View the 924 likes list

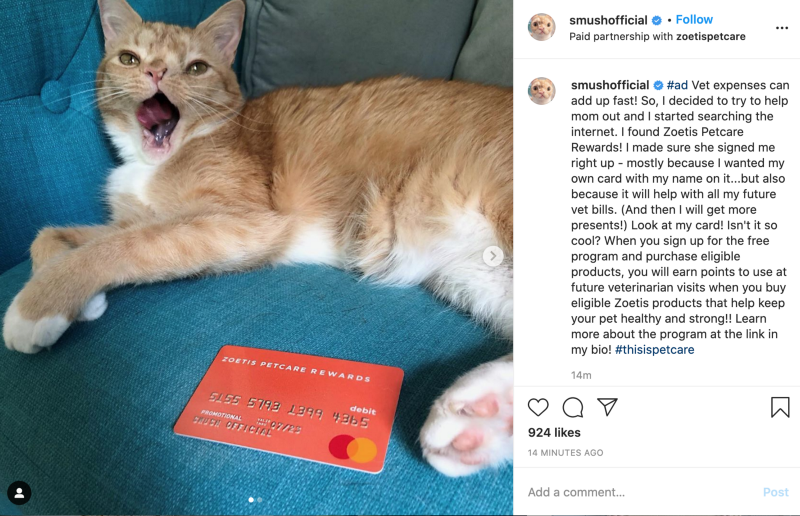(x=554, y=433)
